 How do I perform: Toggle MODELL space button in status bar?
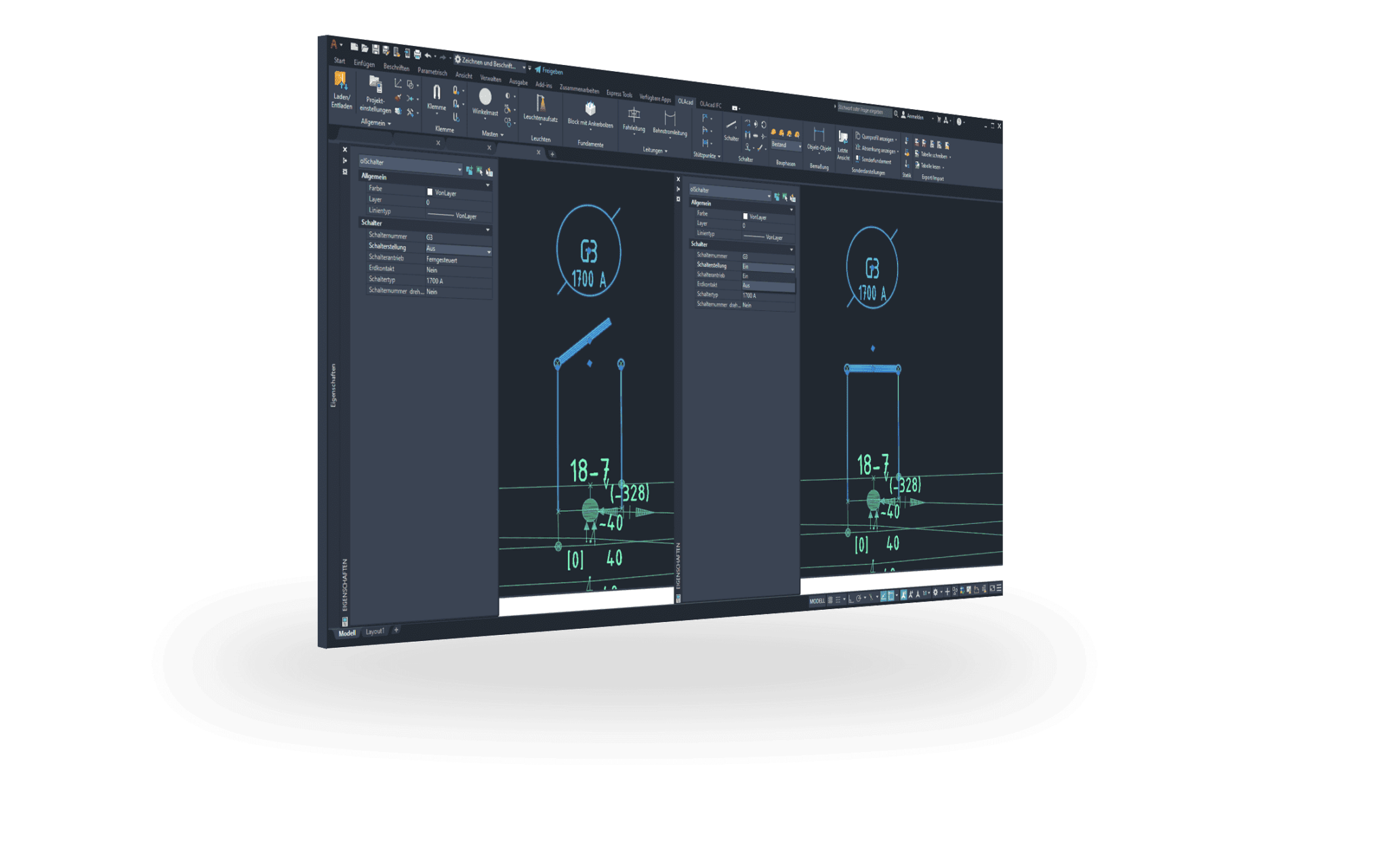tap(817, 601)
